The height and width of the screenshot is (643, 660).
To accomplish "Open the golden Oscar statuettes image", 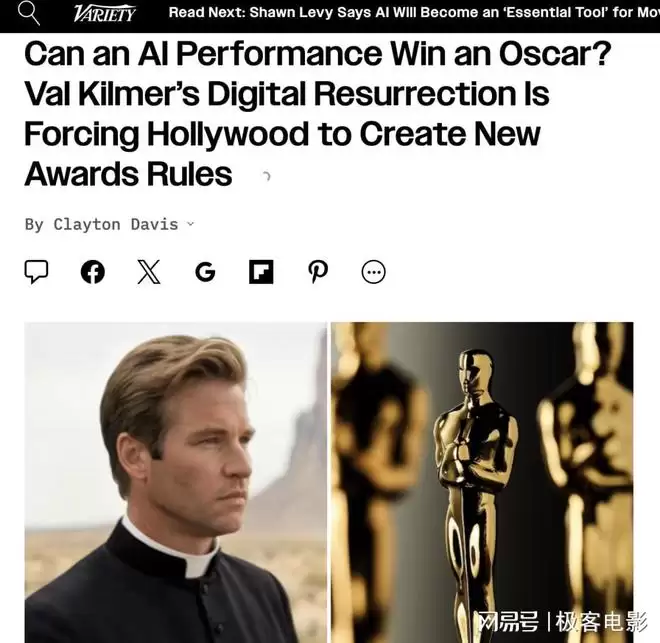I will [x=482, y=482].
